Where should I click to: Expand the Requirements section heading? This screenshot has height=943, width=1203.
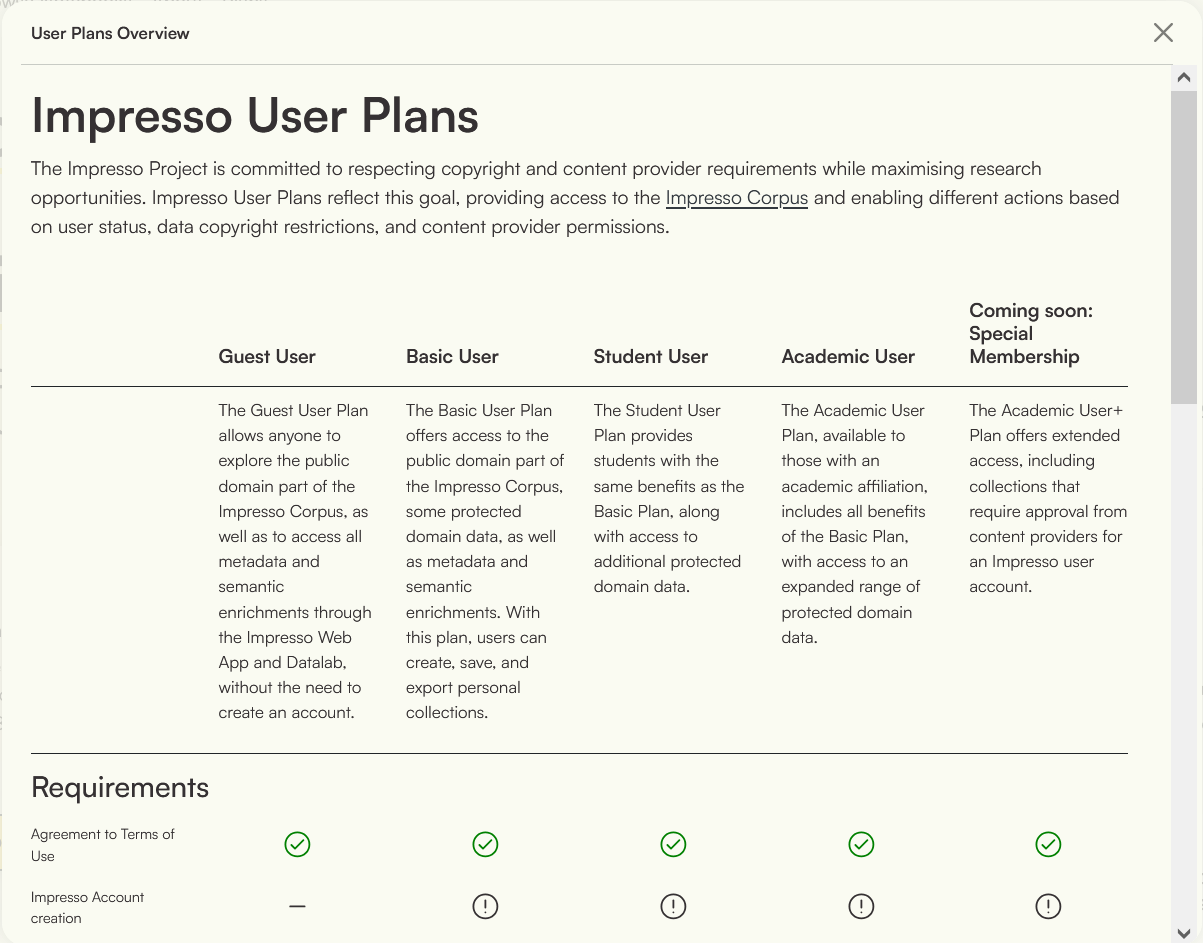120,788
